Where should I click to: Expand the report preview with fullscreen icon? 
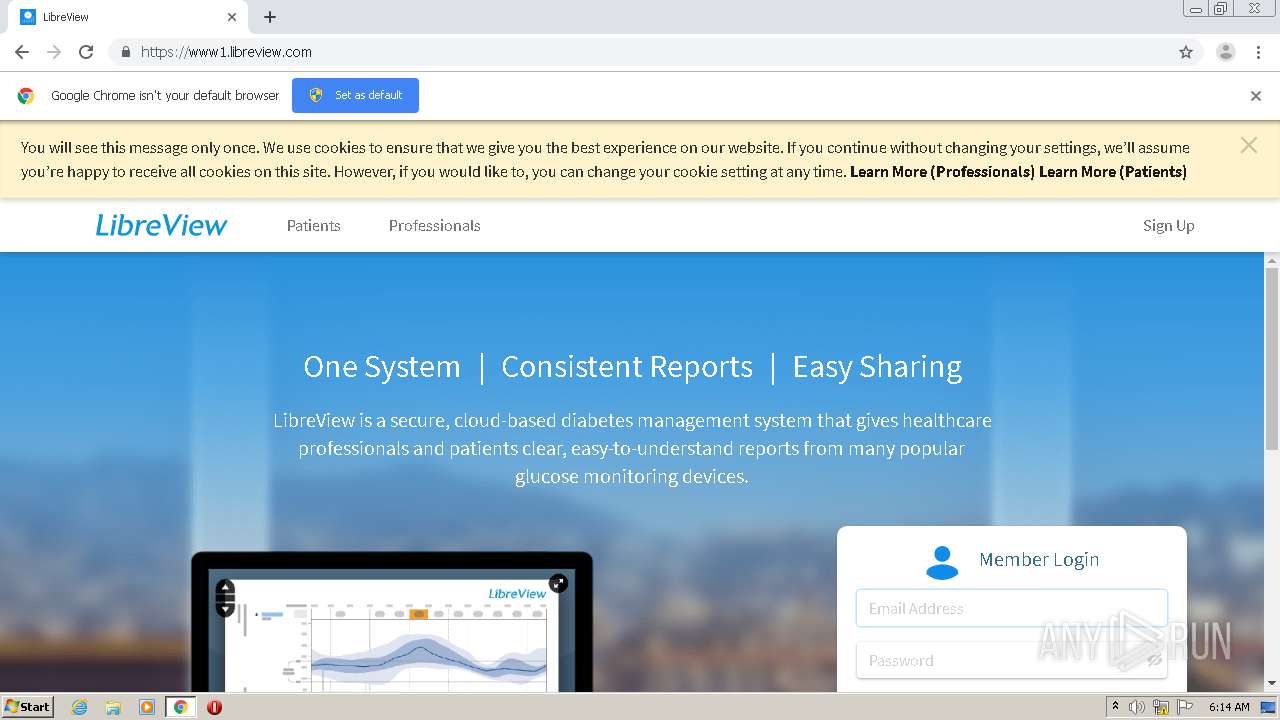point(558,583)
